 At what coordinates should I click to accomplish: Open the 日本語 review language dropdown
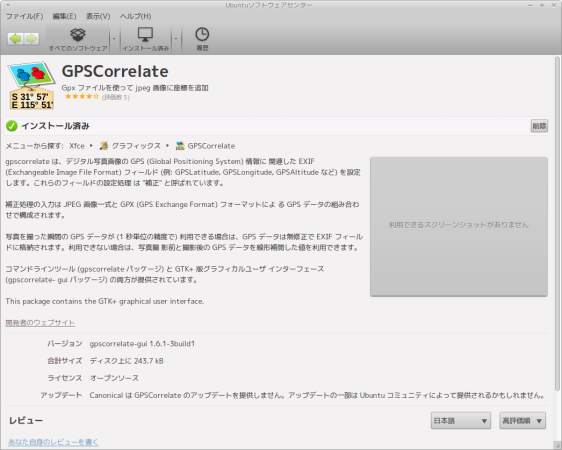461,421
